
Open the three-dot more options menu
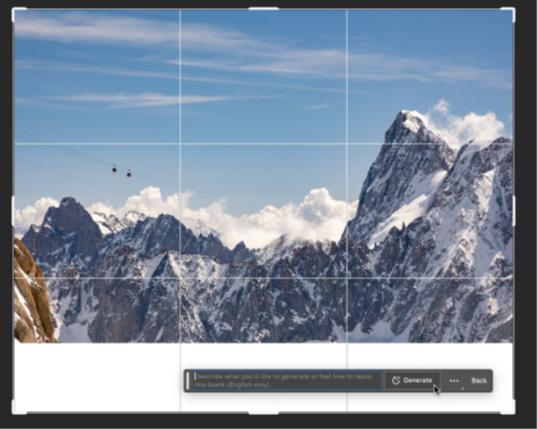pyautogui.click(x=454, y=380)
